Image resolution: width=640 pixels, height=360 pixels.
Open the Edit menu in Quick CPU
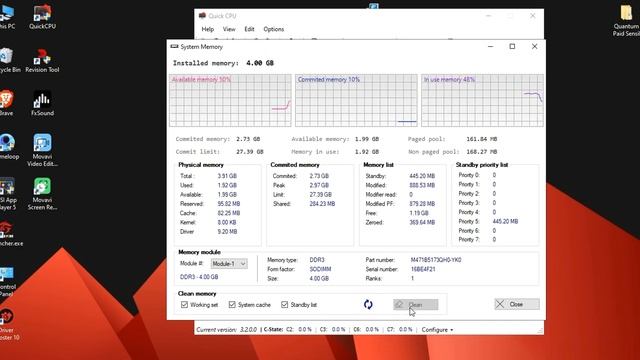click(x=249, y=29)
